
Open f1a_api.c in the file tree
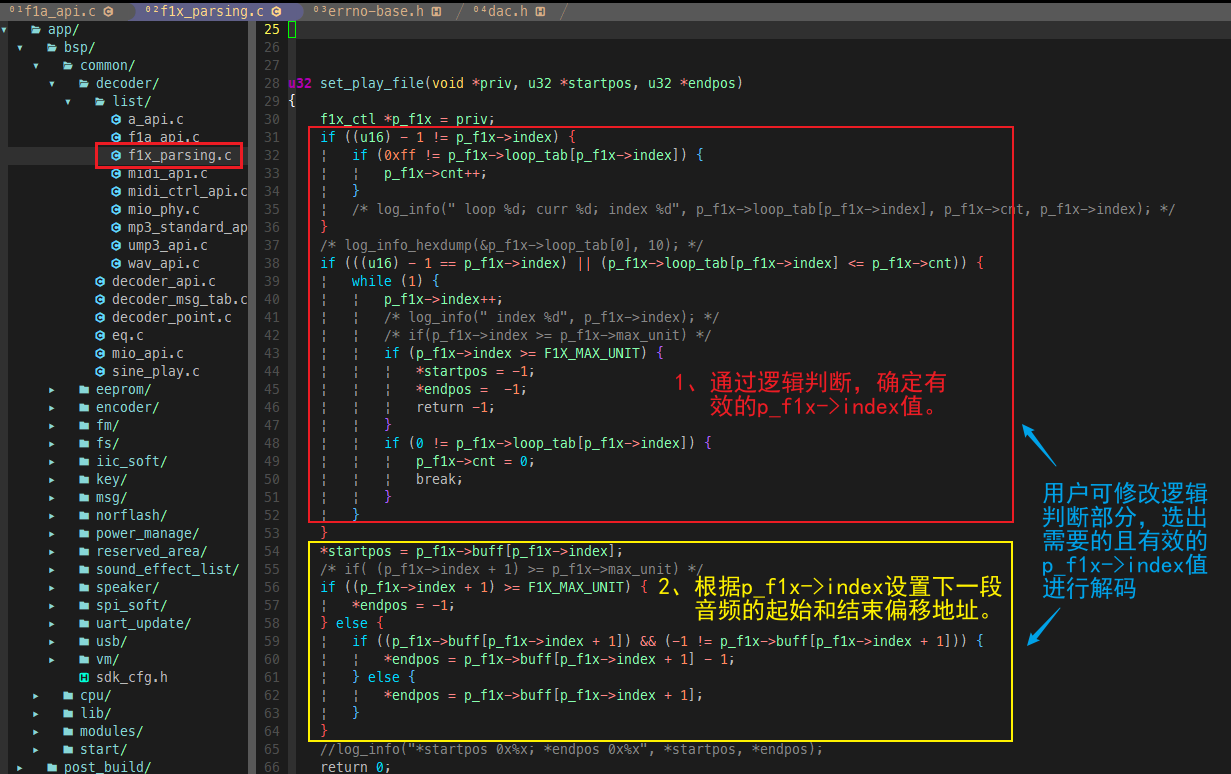point(163,138)
